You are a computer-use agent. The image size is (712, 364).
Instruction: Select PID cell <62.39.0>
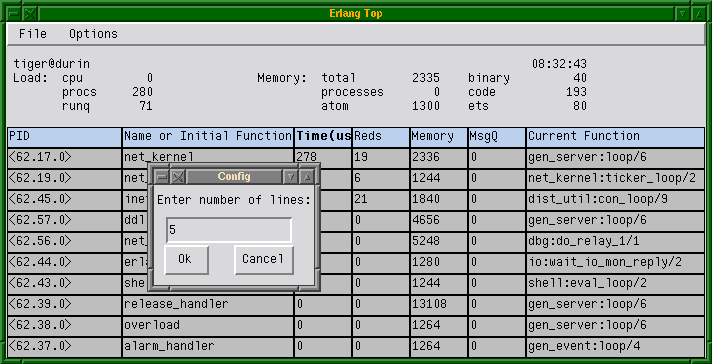click(64, 305)
